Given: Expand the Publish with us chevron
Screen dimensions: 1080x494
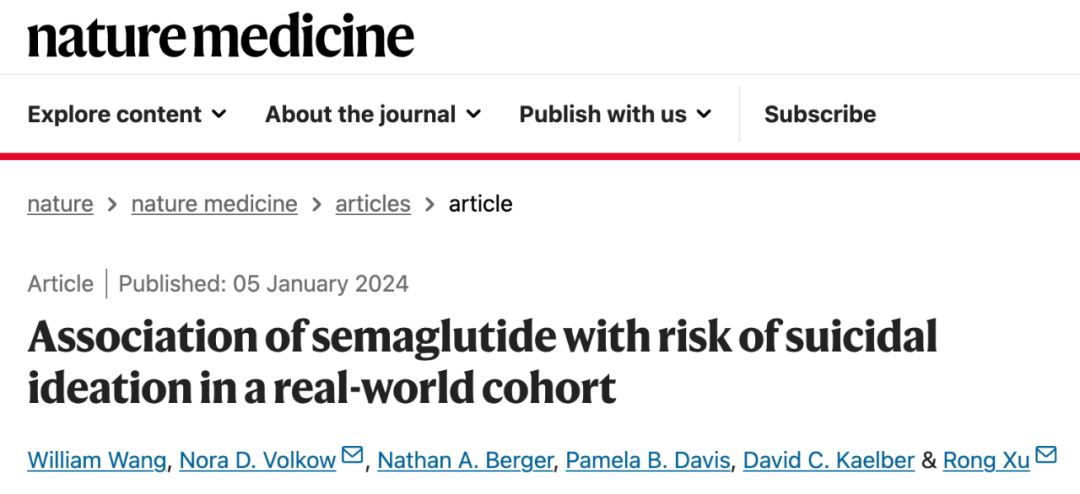Looking at the screenshot, I should 704,114.
